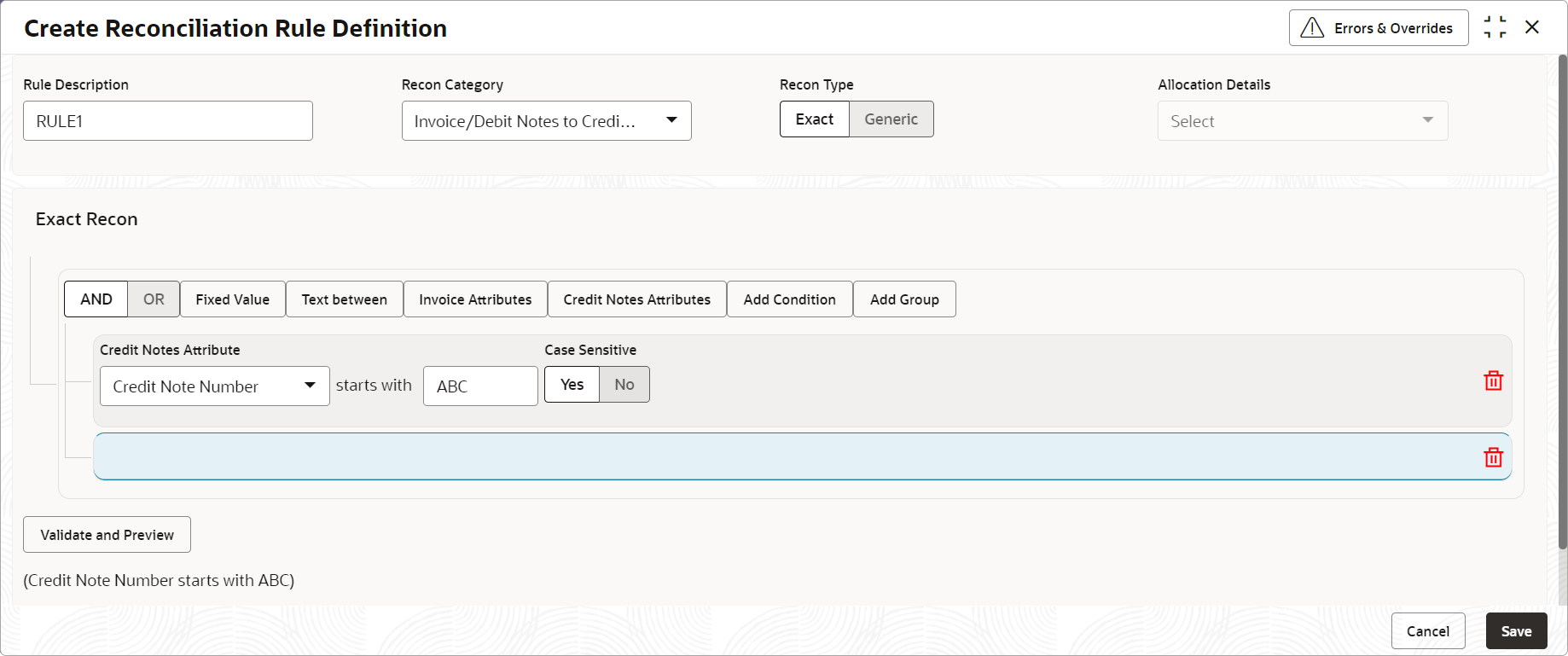Click the warning triangle icon in Errors & Overrides
Viewport: 1568px width, 656px height.
click(x=1312, y=28)
